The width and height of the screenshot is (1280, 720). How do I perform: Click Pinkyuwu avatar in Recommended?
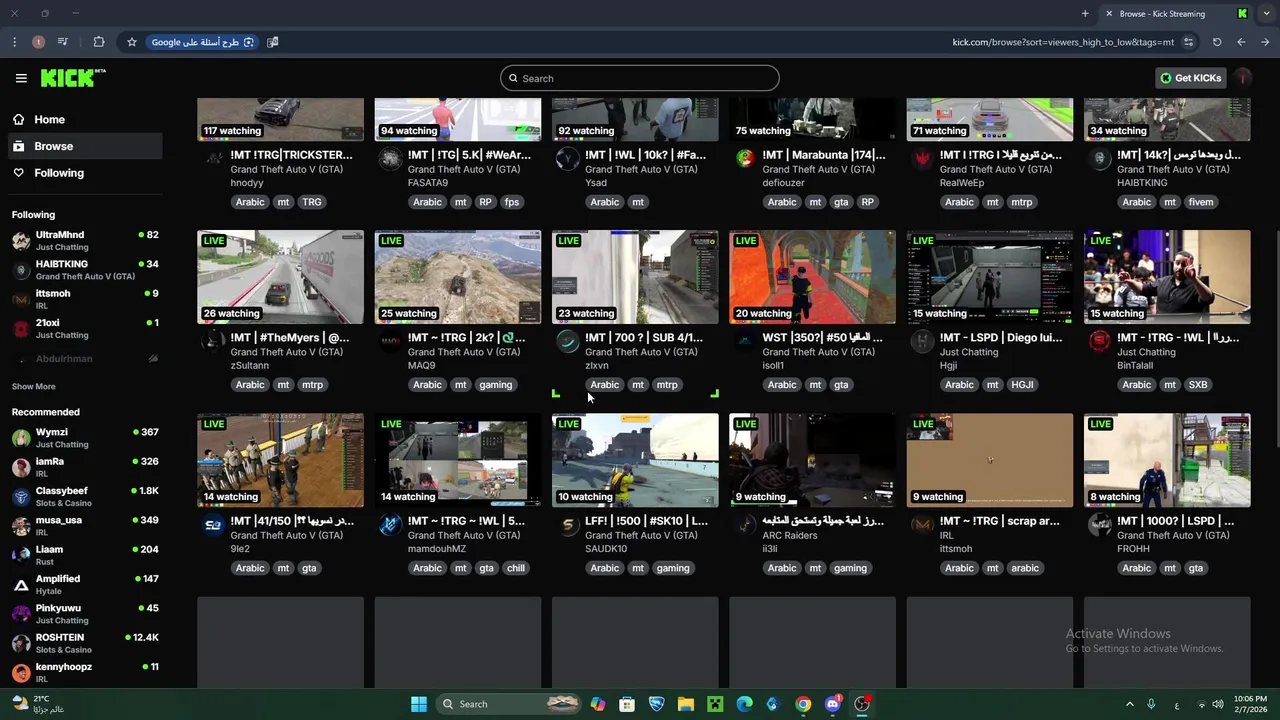(x=21, y=613)
